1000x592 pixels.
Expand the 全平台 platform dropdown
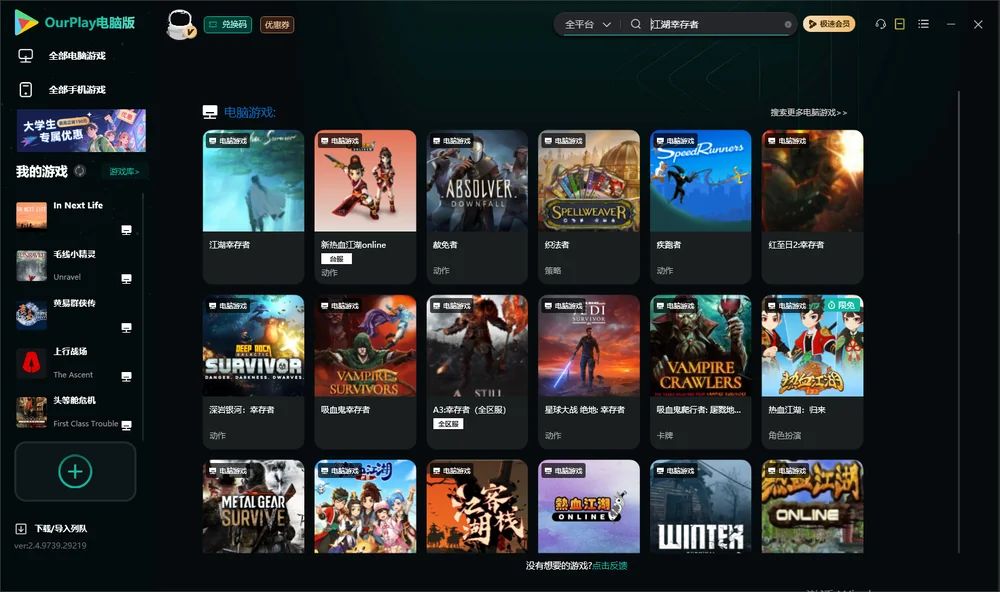[588, 24]
